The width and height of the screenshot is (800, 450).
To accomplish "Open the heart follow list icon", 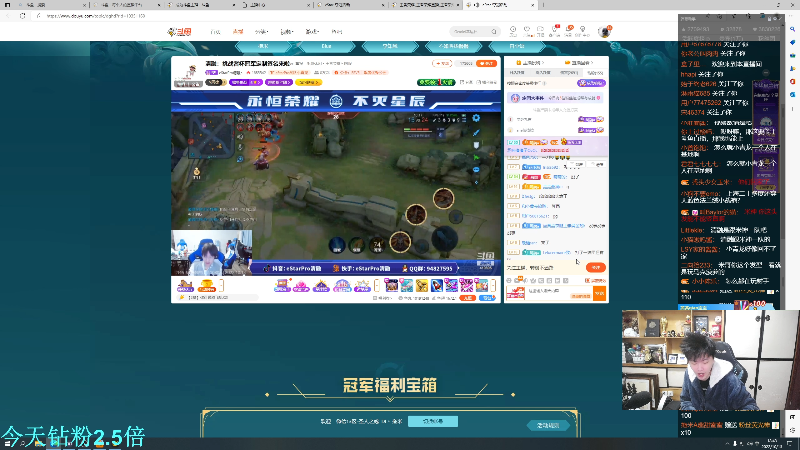I will pos(527,31).
